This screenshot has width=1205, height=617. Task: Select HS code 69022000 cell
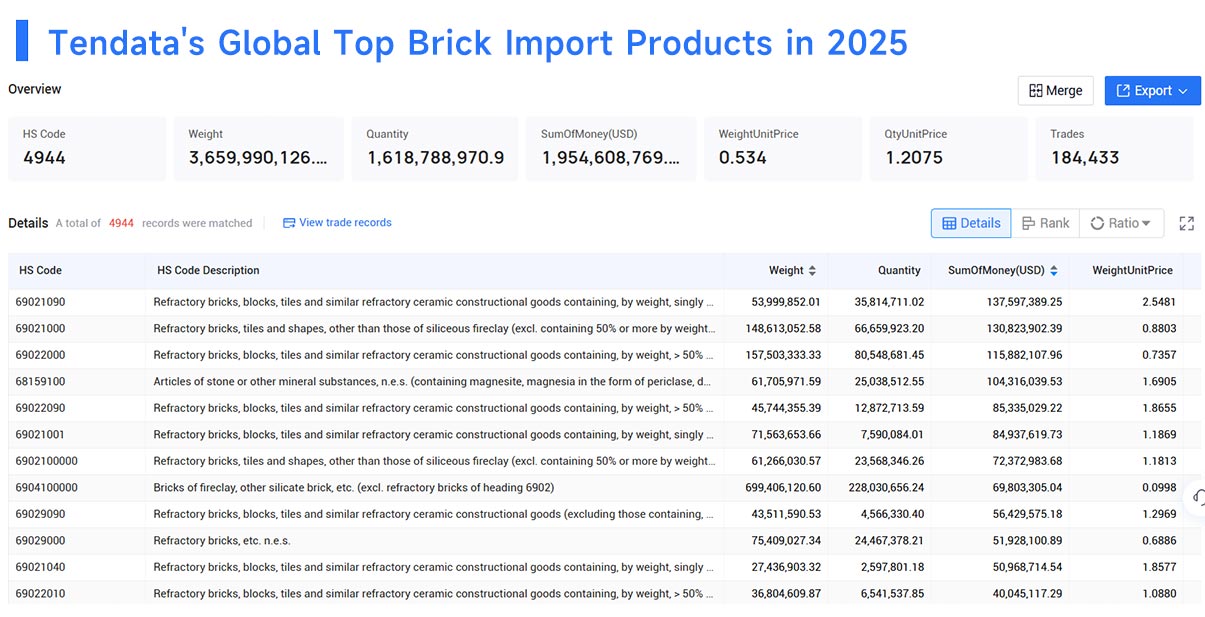tap(40, 355)
